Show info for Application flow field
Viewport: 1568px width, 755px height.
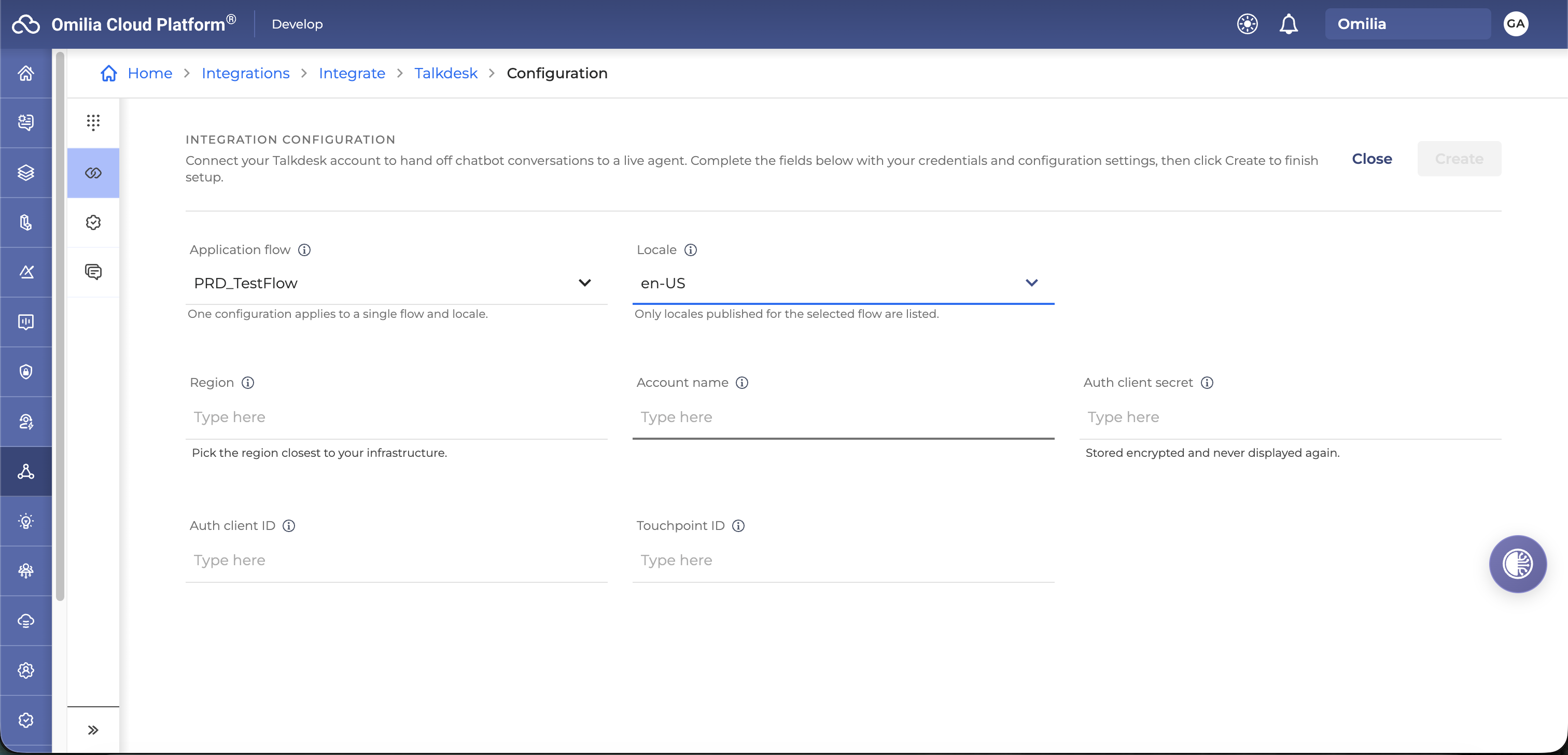(x=304, y=250)
